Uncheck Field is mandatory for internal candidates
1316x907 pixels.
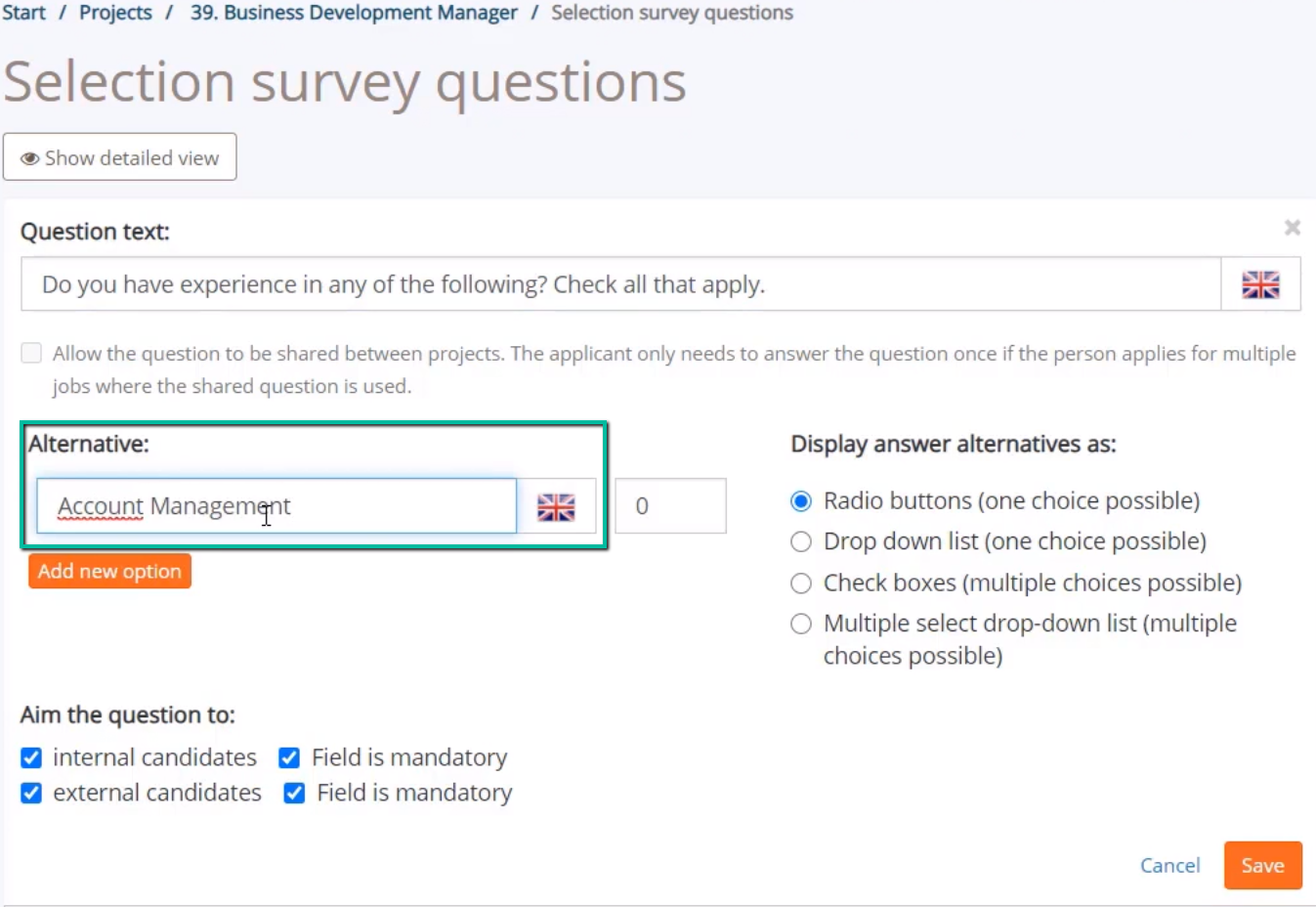tap(289, 757)
